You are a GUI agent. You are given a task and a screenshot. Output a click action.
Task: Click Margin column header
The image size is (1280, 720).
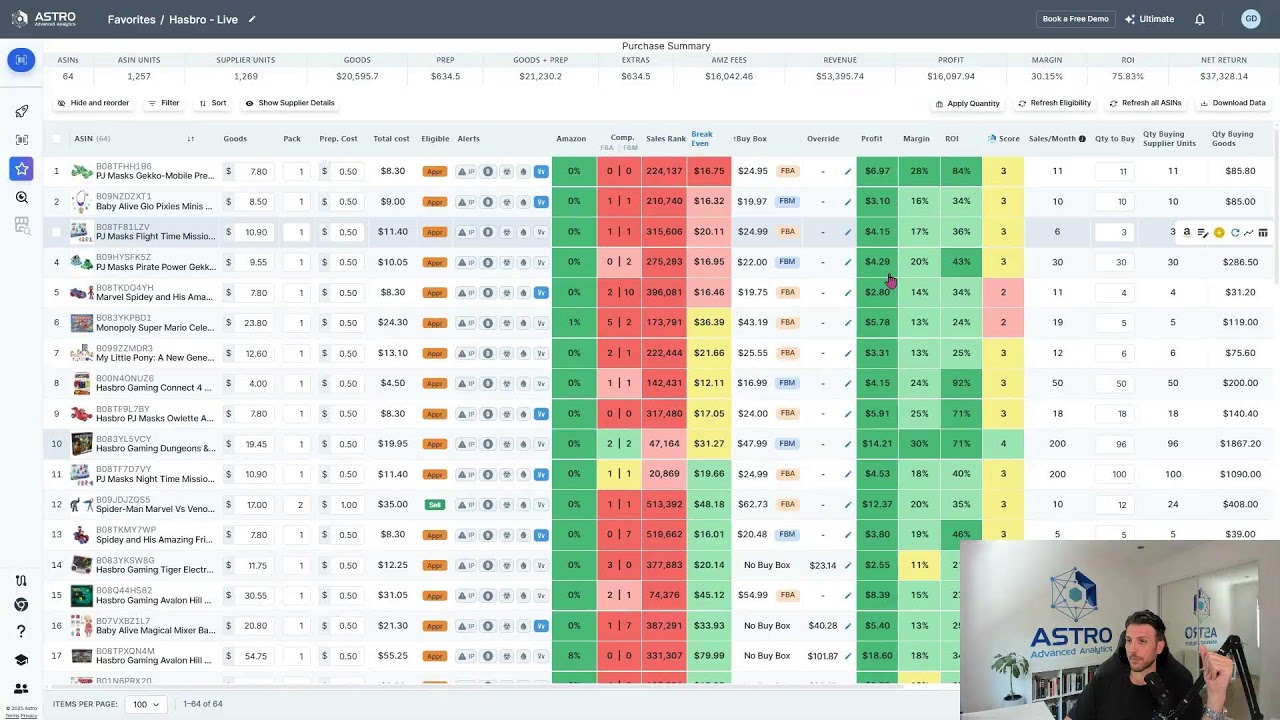916,139
